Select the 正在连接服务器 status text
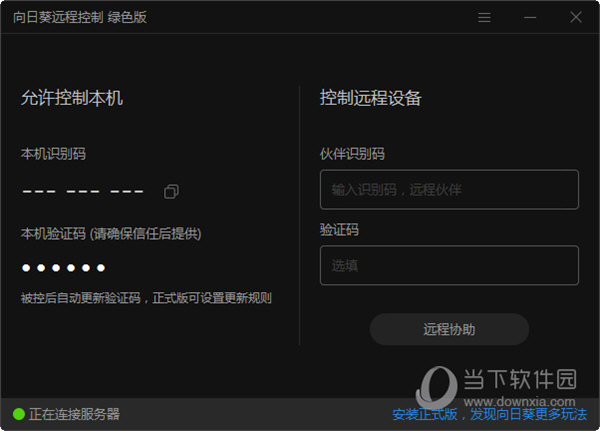The width and height of the screenshot is (600, 431). tap(74, 414)
